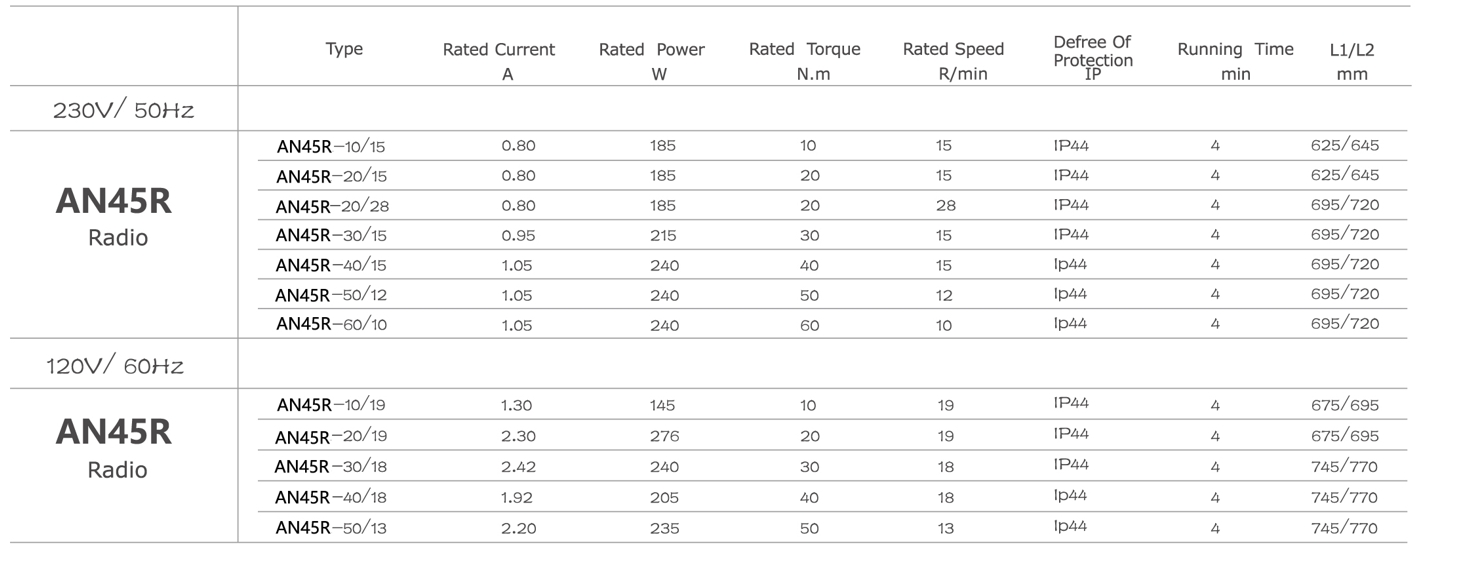1462x569 pixels.
Task: Click the 120V/ 60Hz section label
Action: [x=115, y=365]
